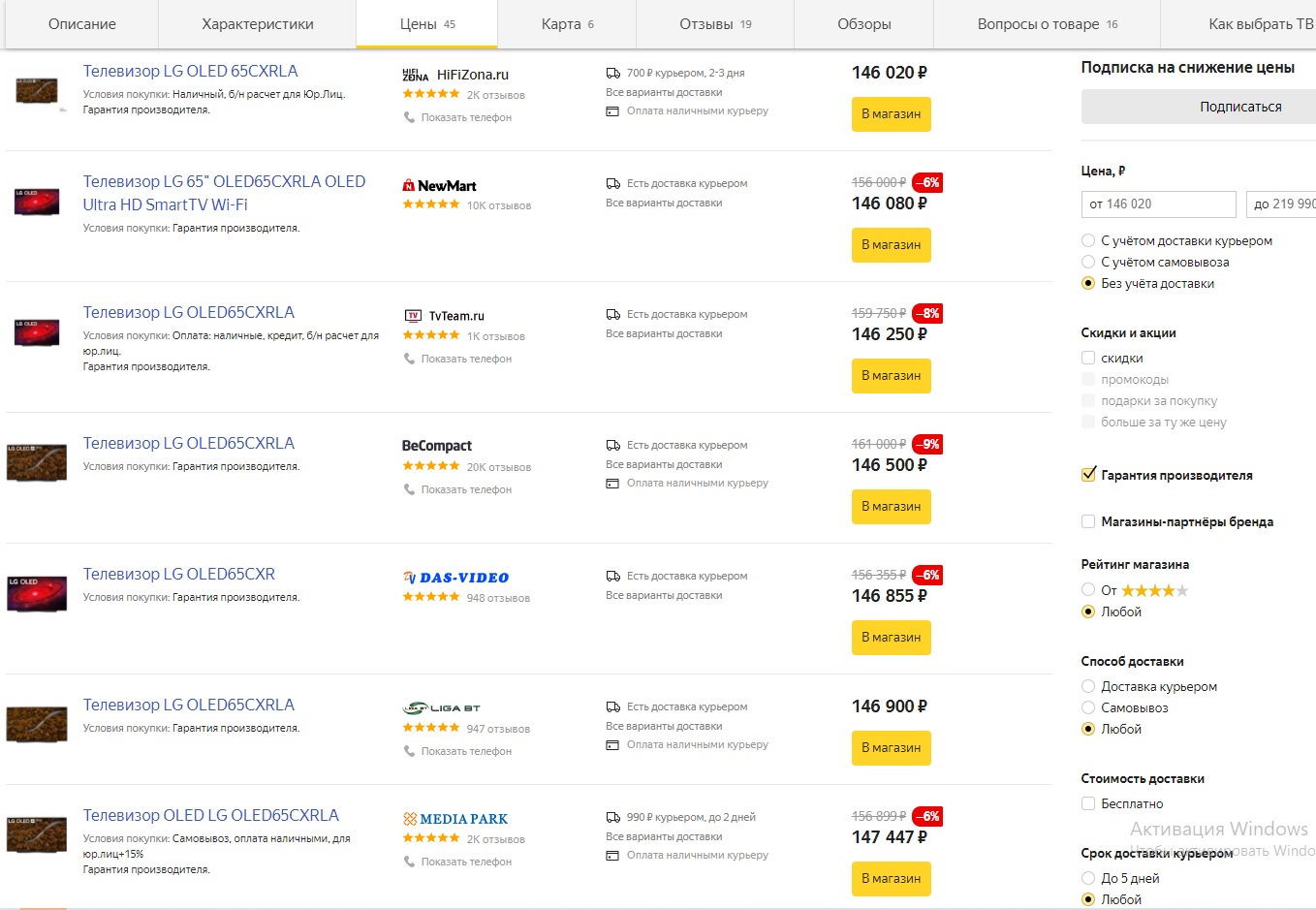Switch to the Отзывы tab
The width and height of the screenshot is (1316, 910).
715,24
